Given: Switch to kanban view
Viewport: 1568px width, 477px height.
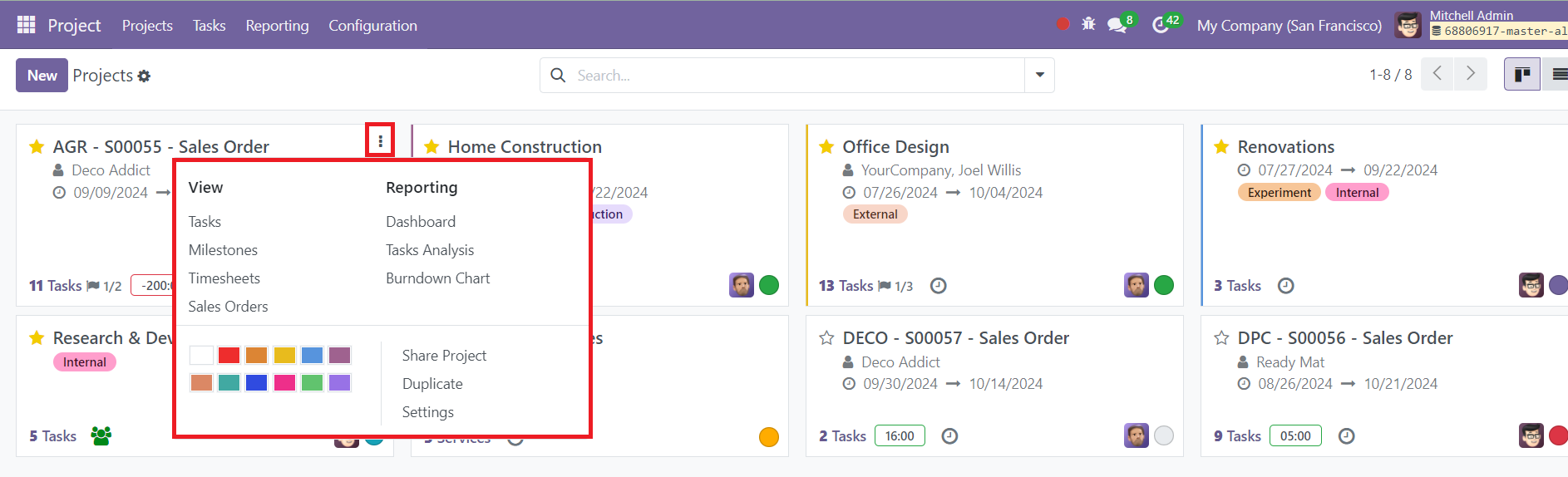Looking at the screenshot, I should click(x=1521, y=75).
